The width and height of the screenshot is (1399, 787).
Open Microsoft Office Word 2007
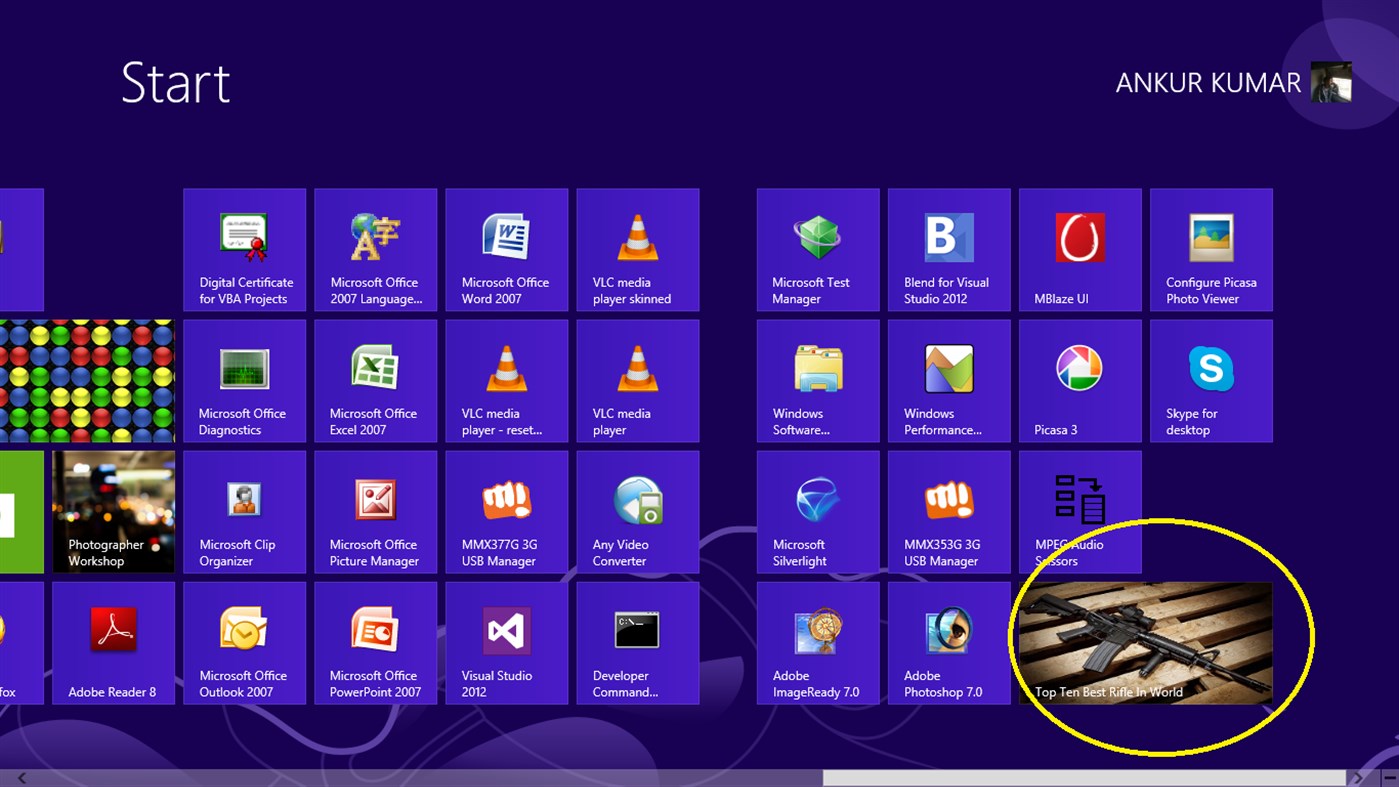pyautogui.click(x=507, y=250)
